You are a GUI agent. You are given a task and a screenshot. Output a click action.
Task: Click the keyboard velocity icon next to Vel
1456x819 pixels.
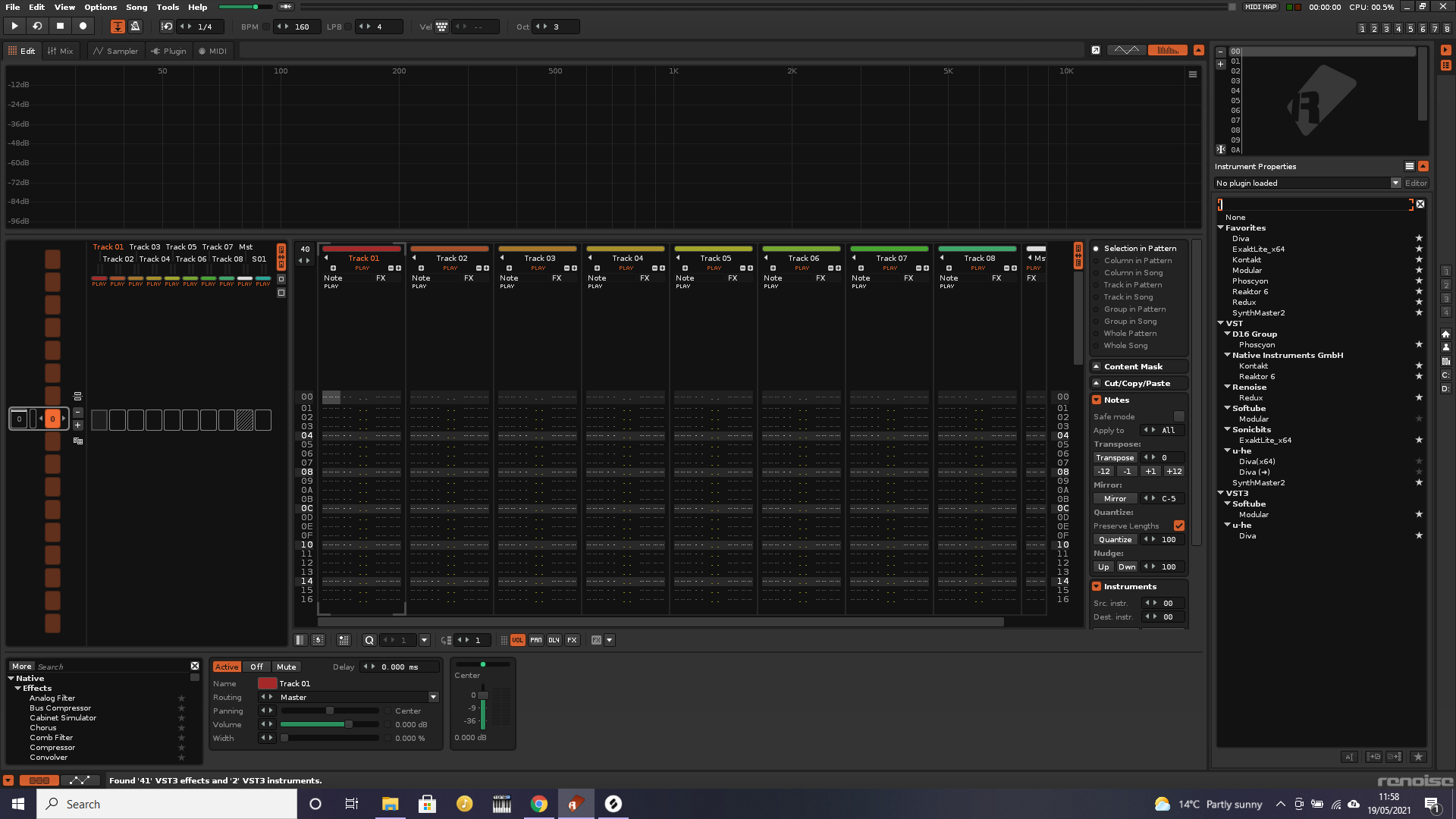tap(442, 27)
